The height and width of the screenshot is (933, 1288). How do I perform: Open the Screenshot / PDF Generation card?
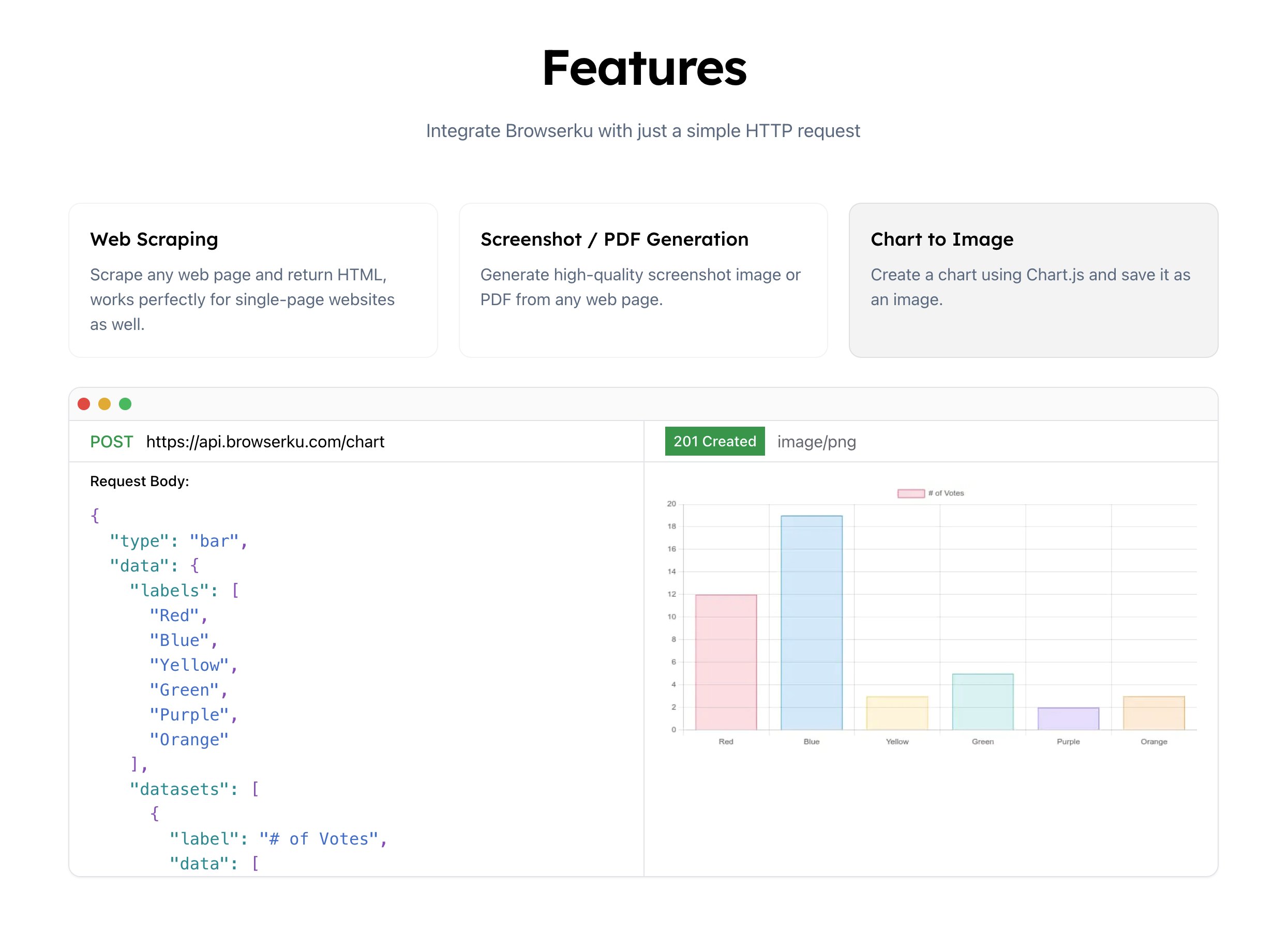click(643, 280)
